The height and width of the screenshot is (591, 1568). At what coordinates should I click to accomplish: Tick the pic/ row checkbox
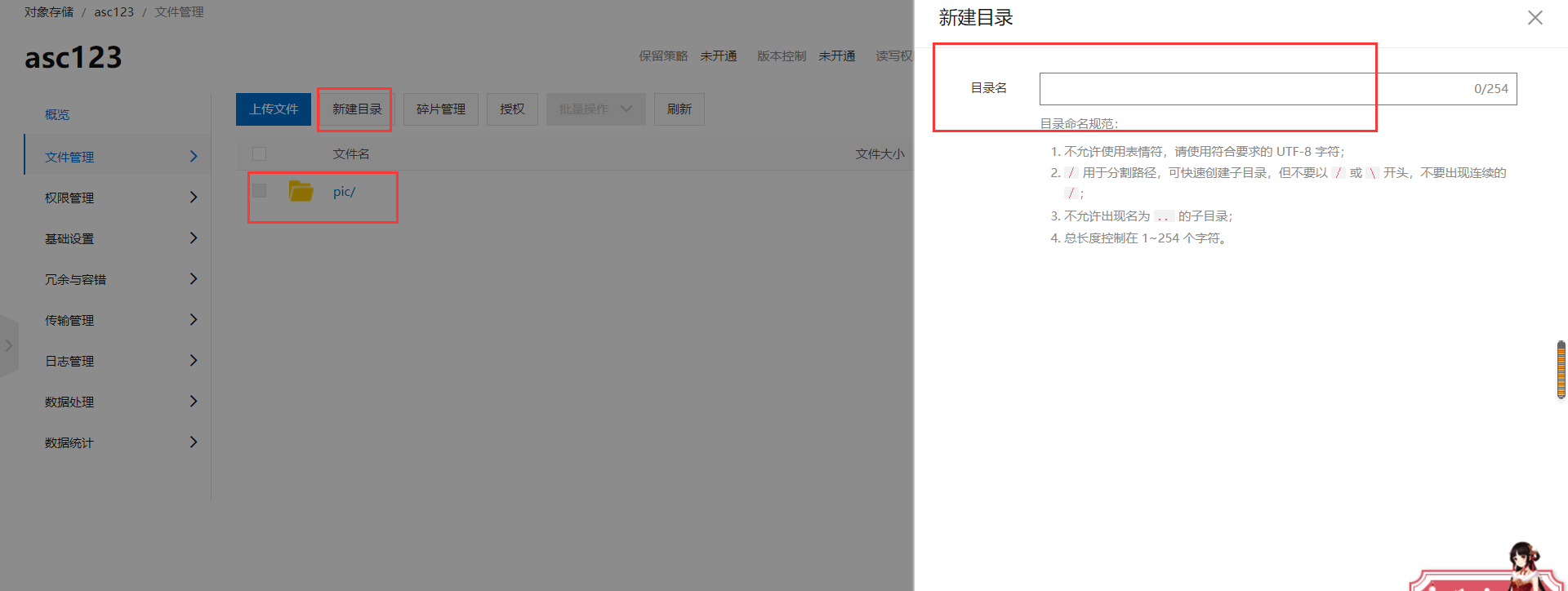pos(260,191)
